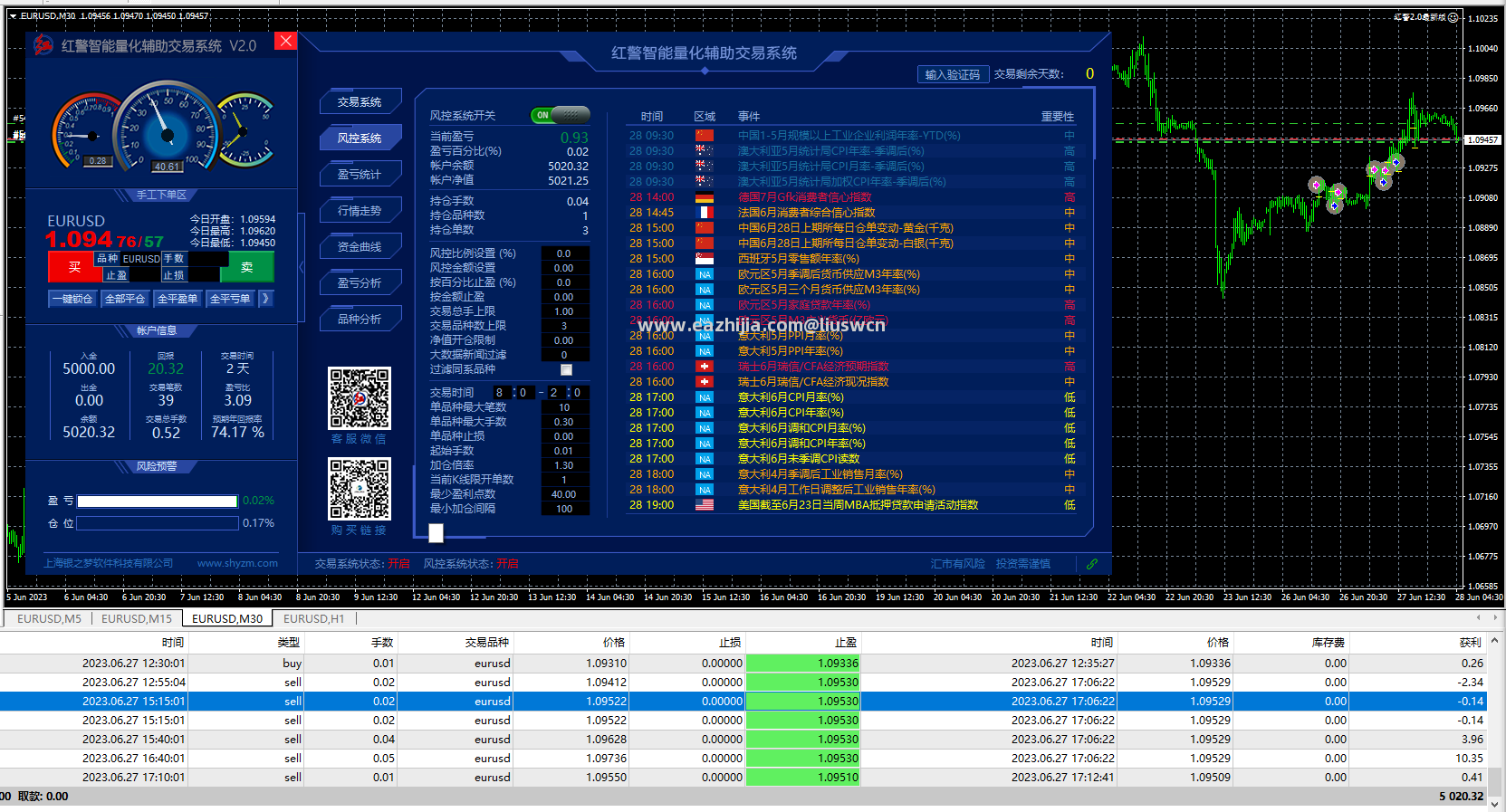
Task: Click the 一键锁仓 button
Action: coord(72,299)
